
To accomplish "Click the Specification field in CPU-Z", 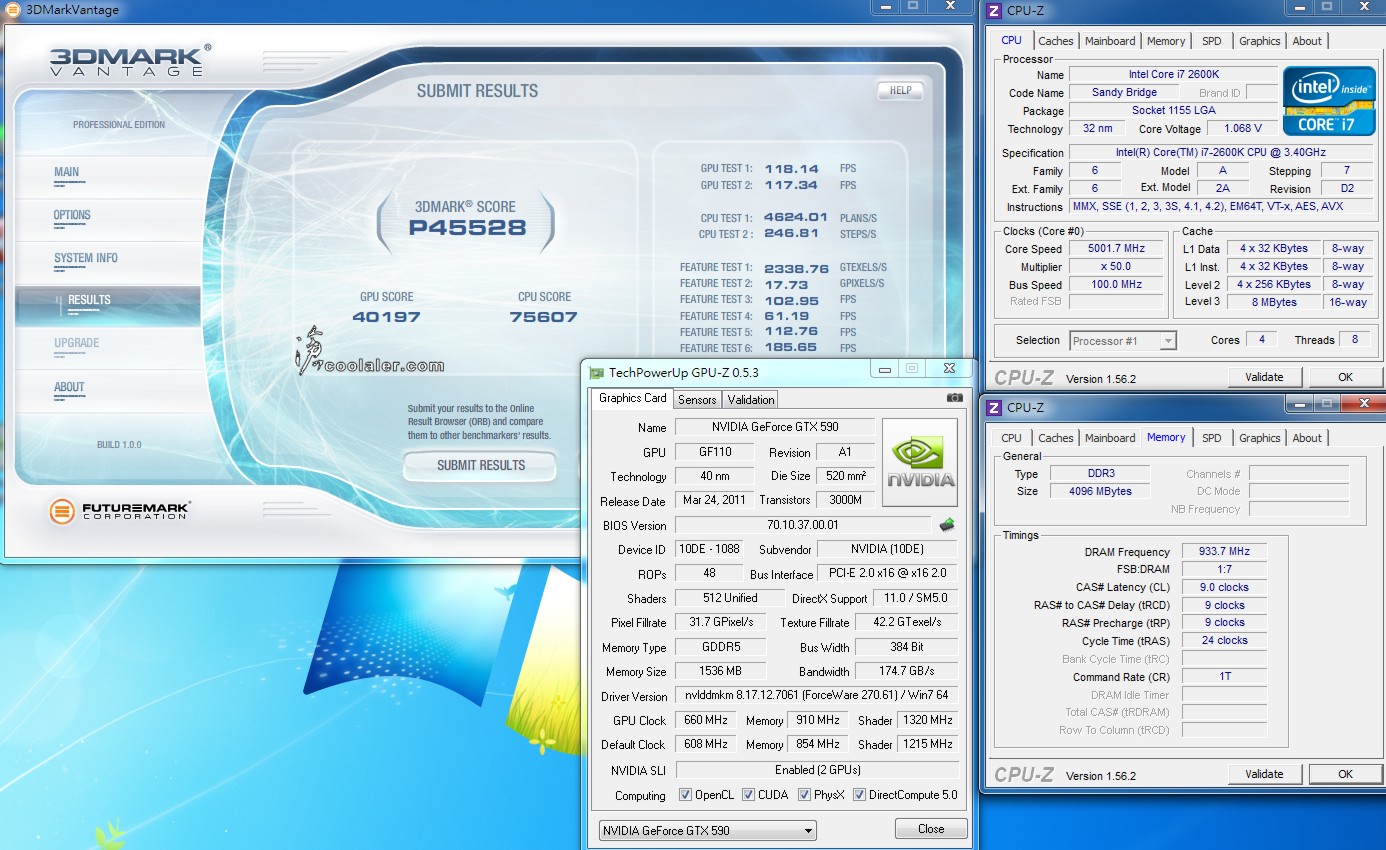I will pos(1222,152).
